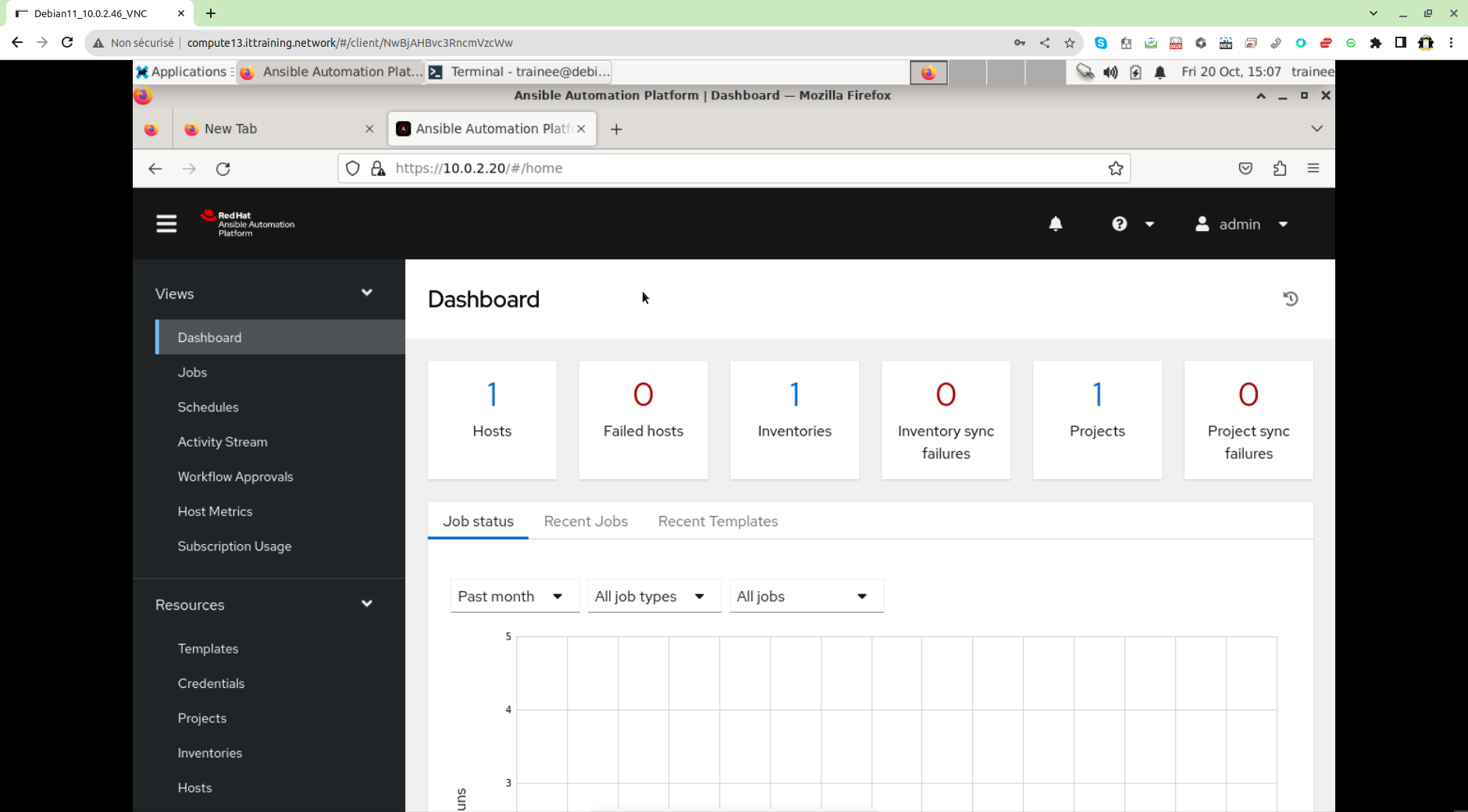This screenshot has width=1468, height=812.
Task: Bookmark this page with Firefox star
Action: pos(1116,169)
